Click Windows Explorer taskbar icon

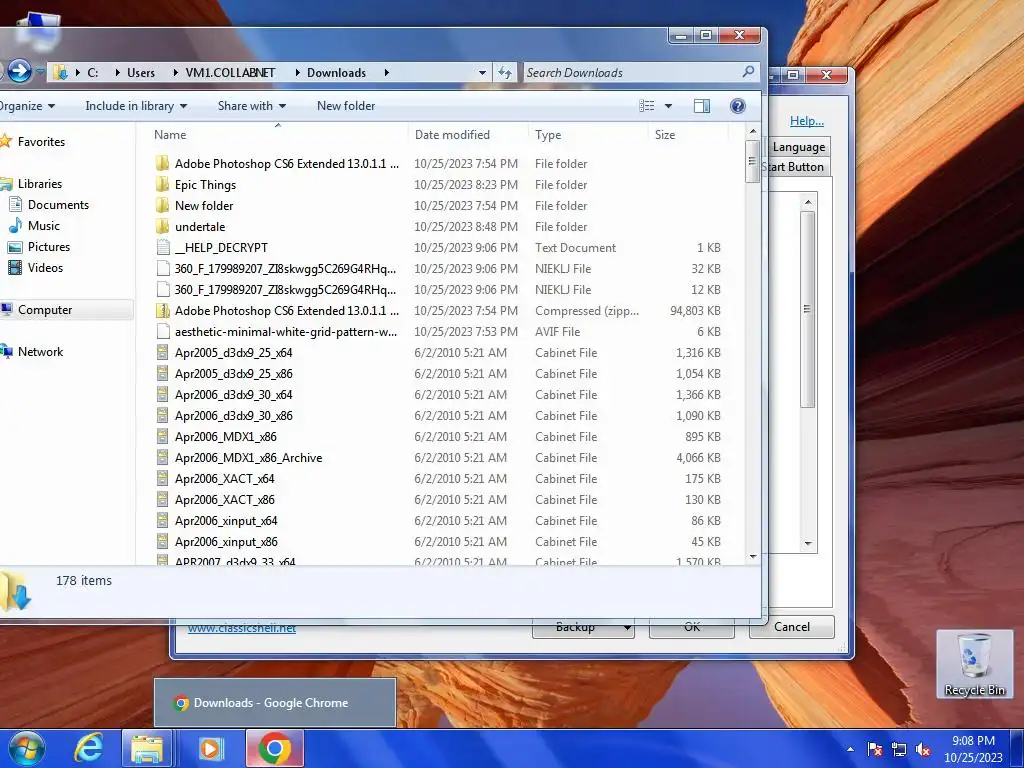click(146, 748)
